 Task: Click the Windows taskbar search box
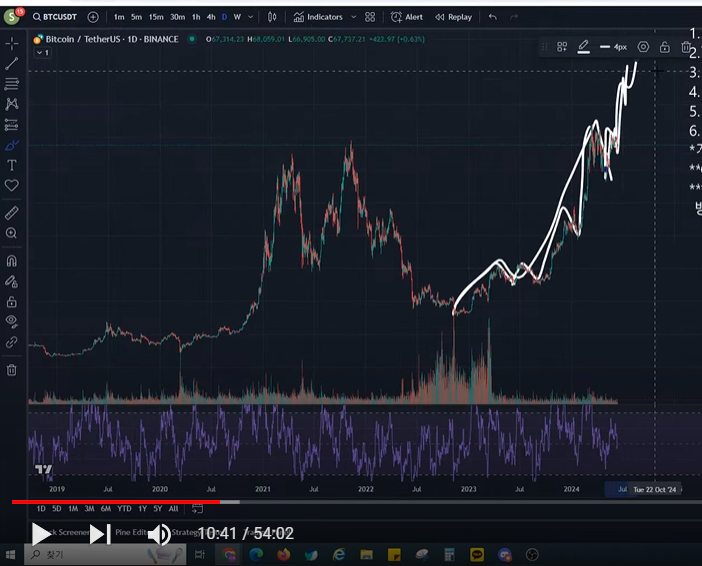(105, 555)
